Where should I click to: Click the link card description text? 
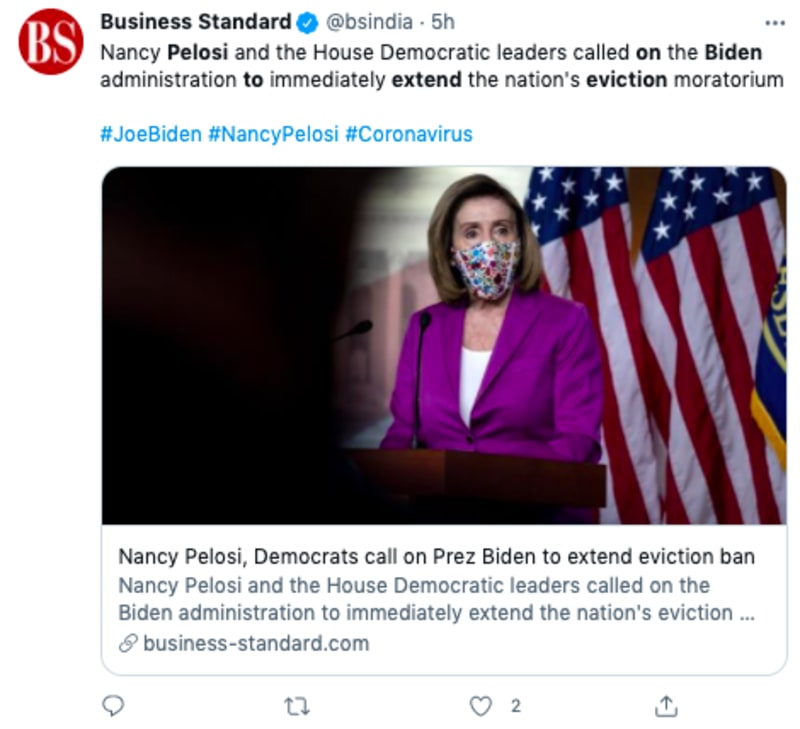[x=436, y=598]
